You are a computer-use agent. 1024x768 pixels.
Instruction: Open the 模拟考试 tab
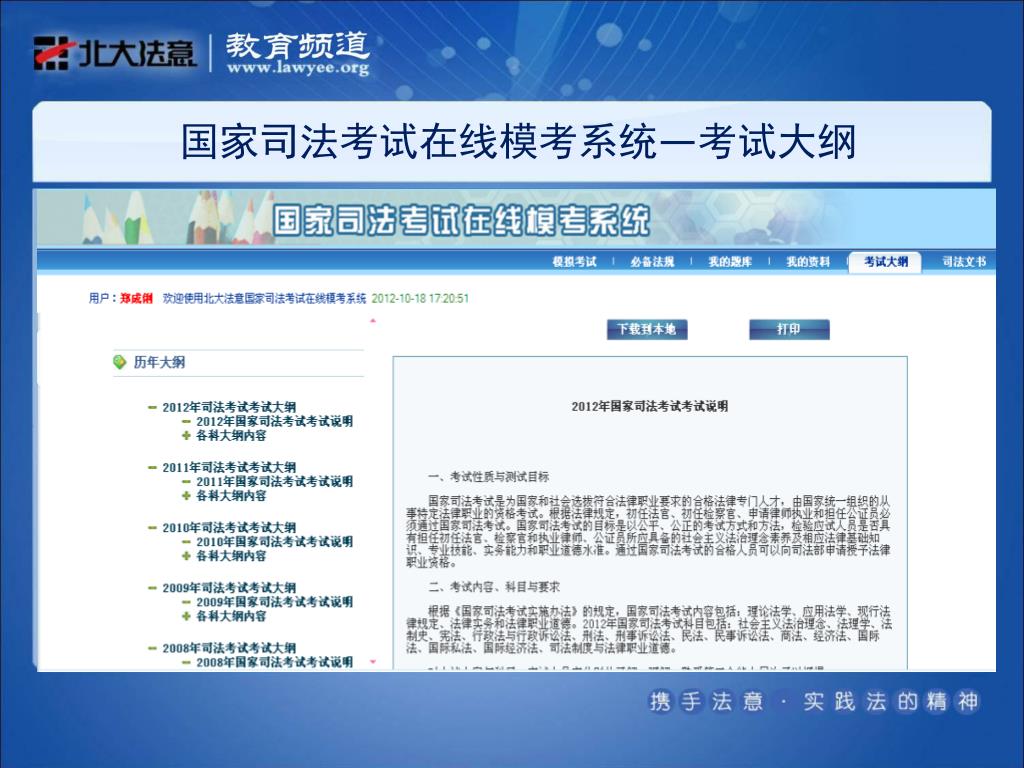click(574, 262)
